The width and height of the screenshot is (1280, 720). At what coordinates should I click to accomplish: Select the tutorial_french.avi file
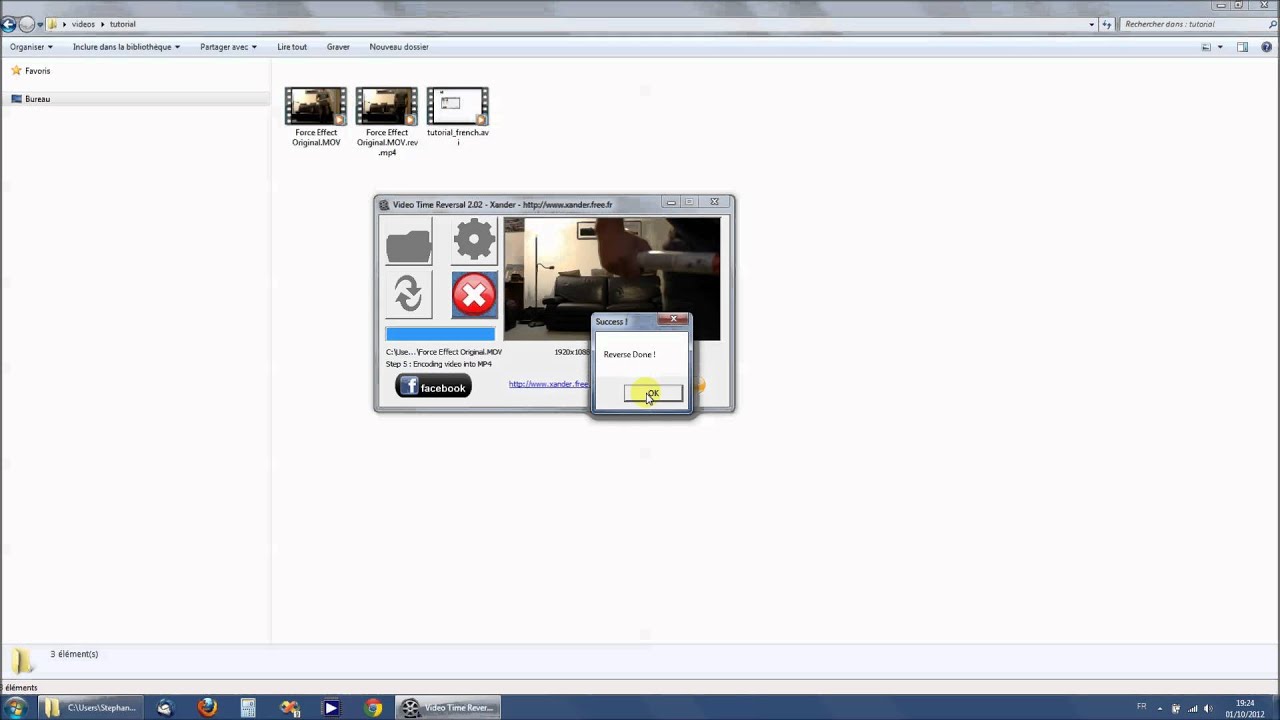[458, 117]
